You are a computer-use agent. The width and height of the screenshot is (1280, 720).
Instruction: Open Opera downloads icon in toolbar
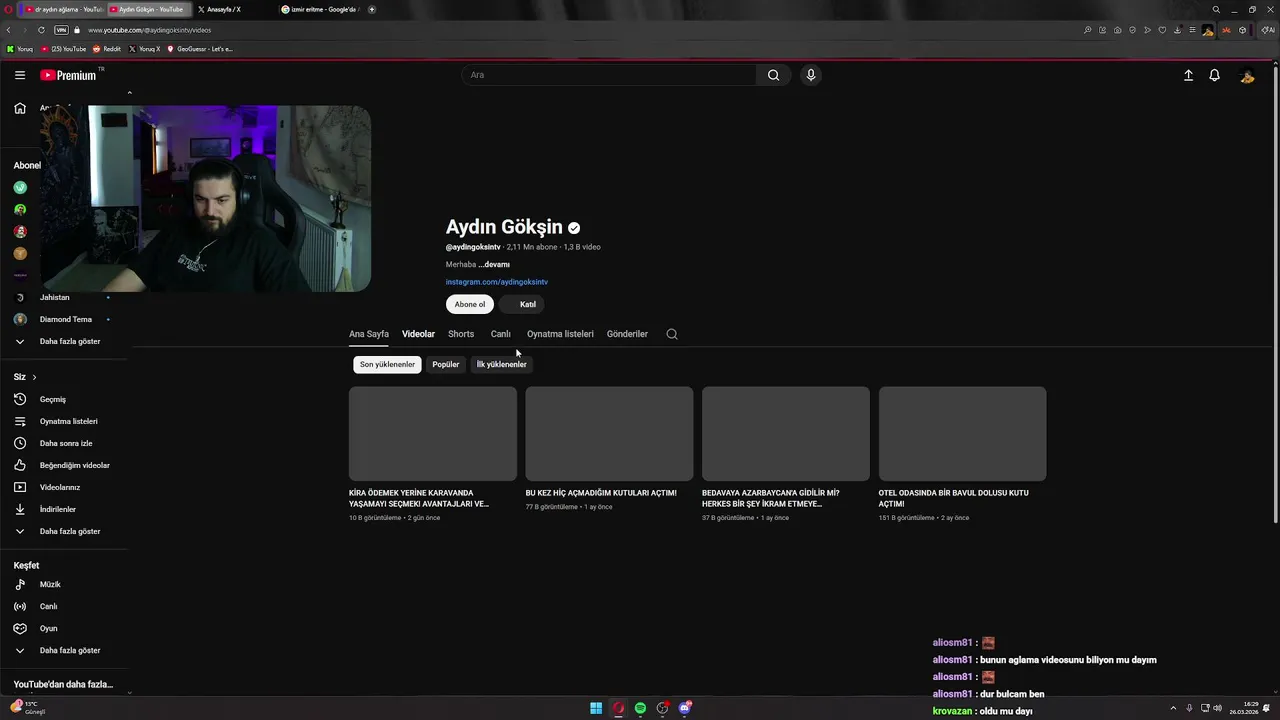[1177, 30]
